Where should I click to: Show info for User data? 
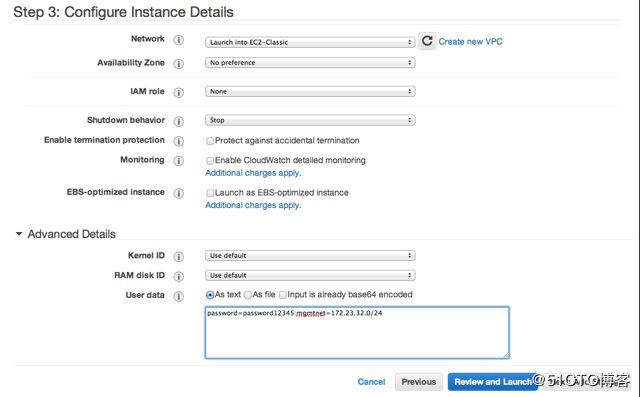[178, 296]
